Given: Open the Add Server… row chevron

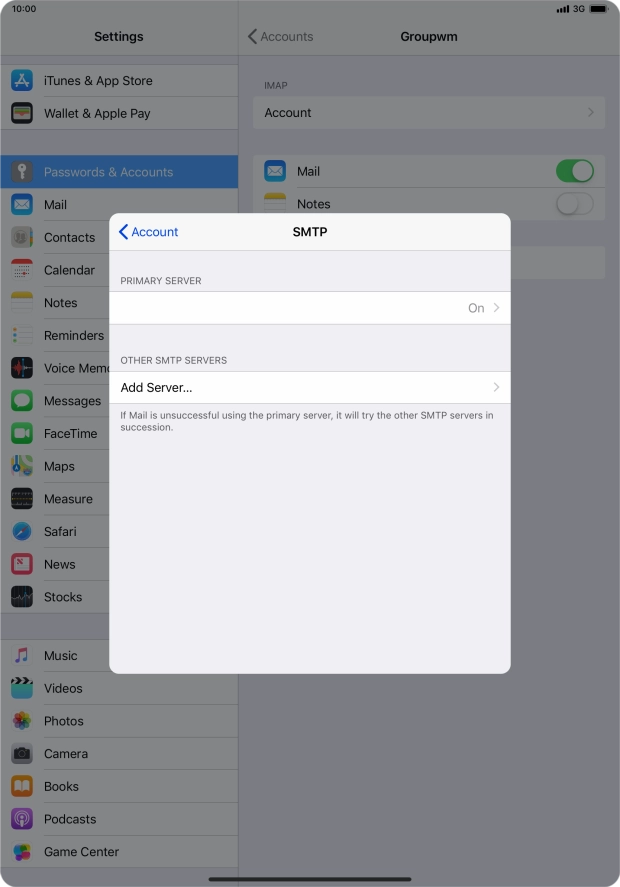Looking at the screenshot, I should pos(496,387).
